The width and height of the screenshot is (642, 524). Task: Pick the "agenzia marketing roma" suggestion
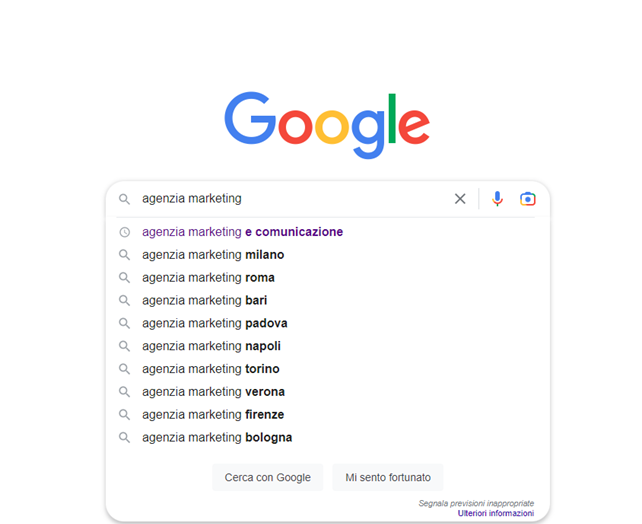[208, 278]
